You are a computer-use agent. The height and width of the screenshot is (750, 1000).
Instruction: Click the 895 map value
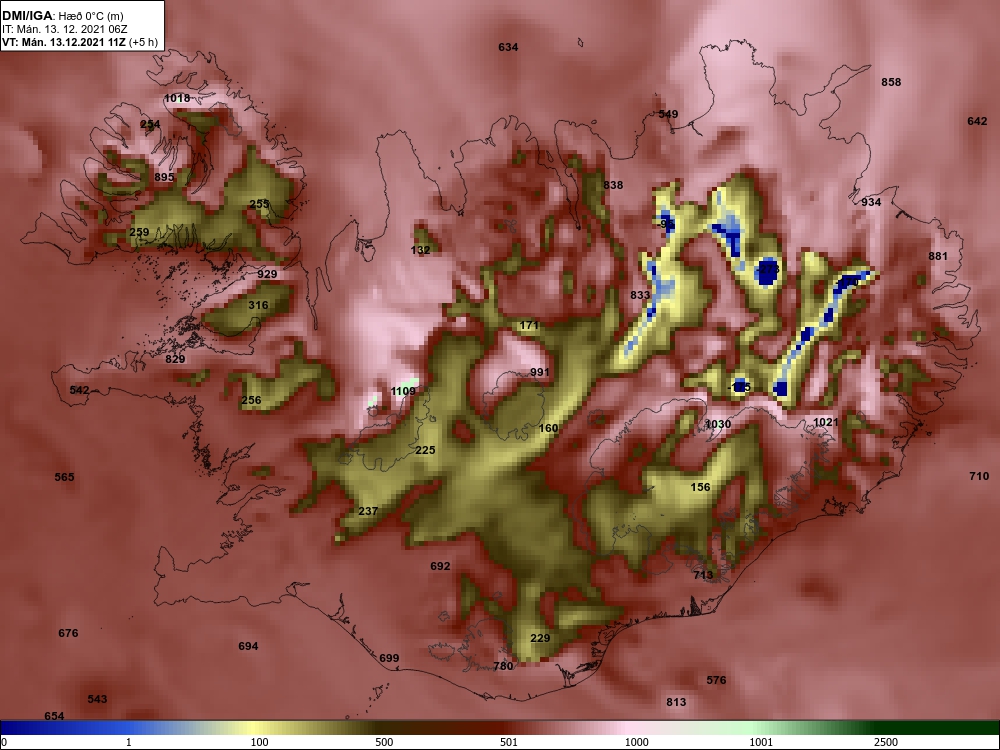point(164,177)
